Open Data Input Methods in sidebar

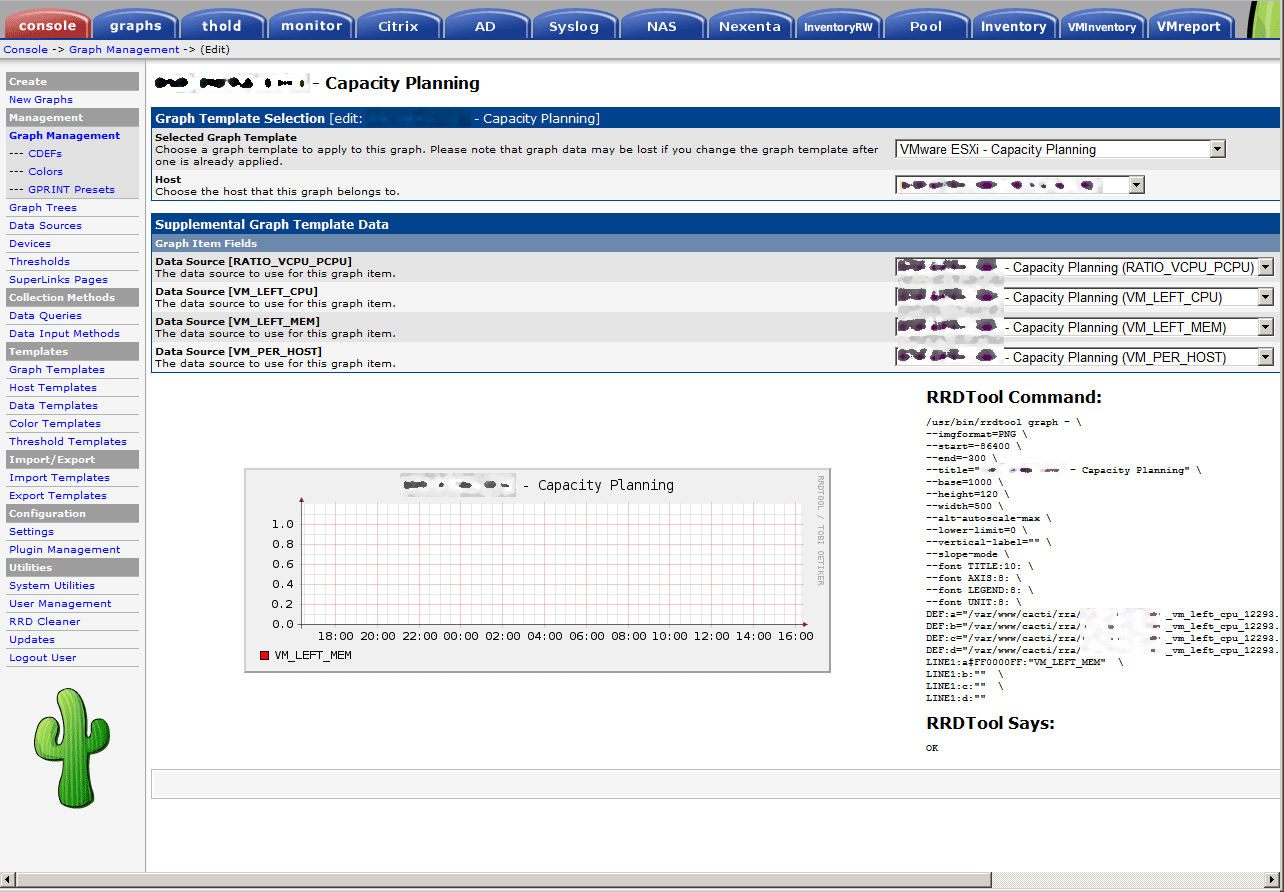tap(64, 334)
